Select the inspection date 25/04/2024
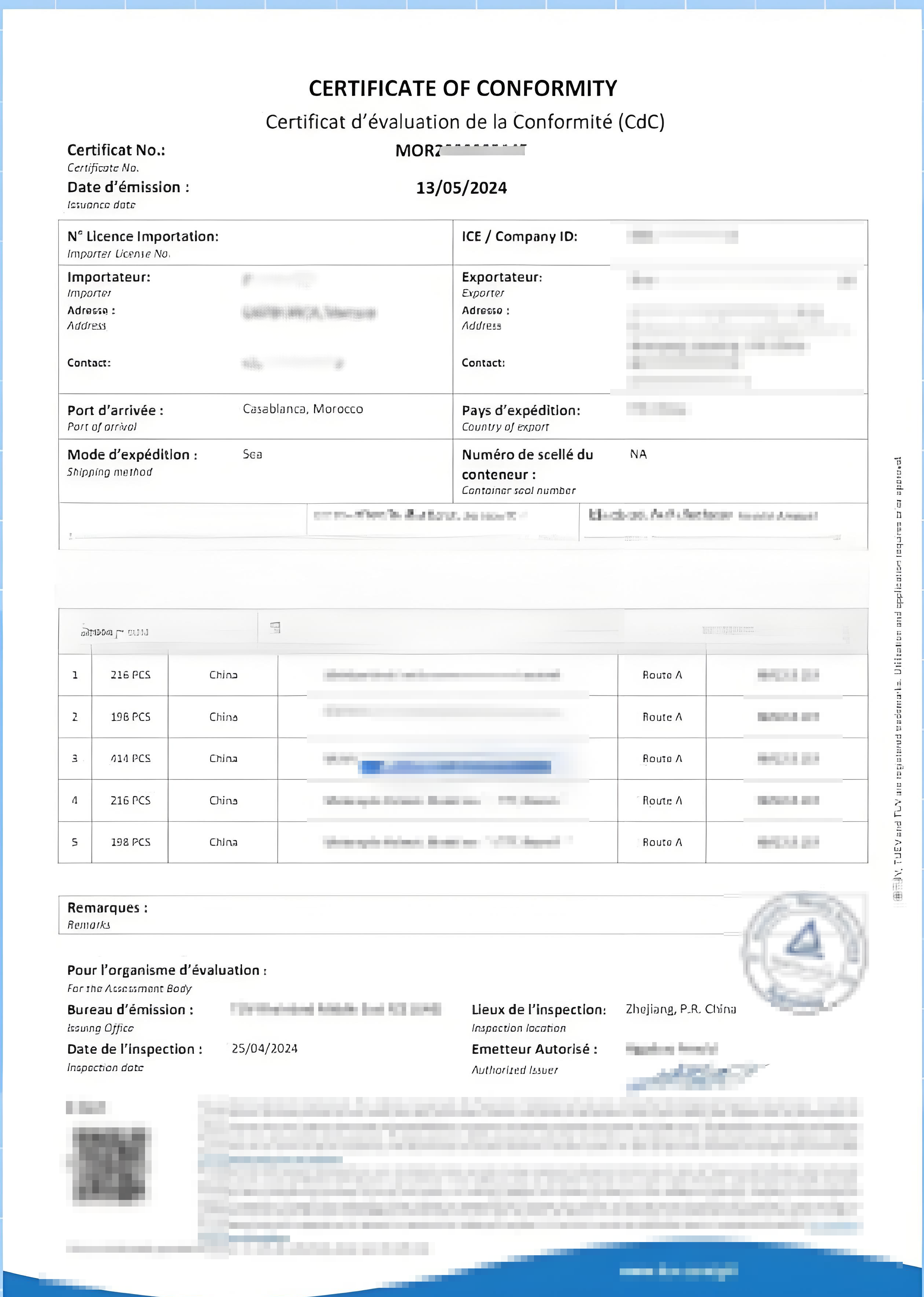Image resolution: width=924 pixels, height=1297 pixels. [x=264, y=1048]
